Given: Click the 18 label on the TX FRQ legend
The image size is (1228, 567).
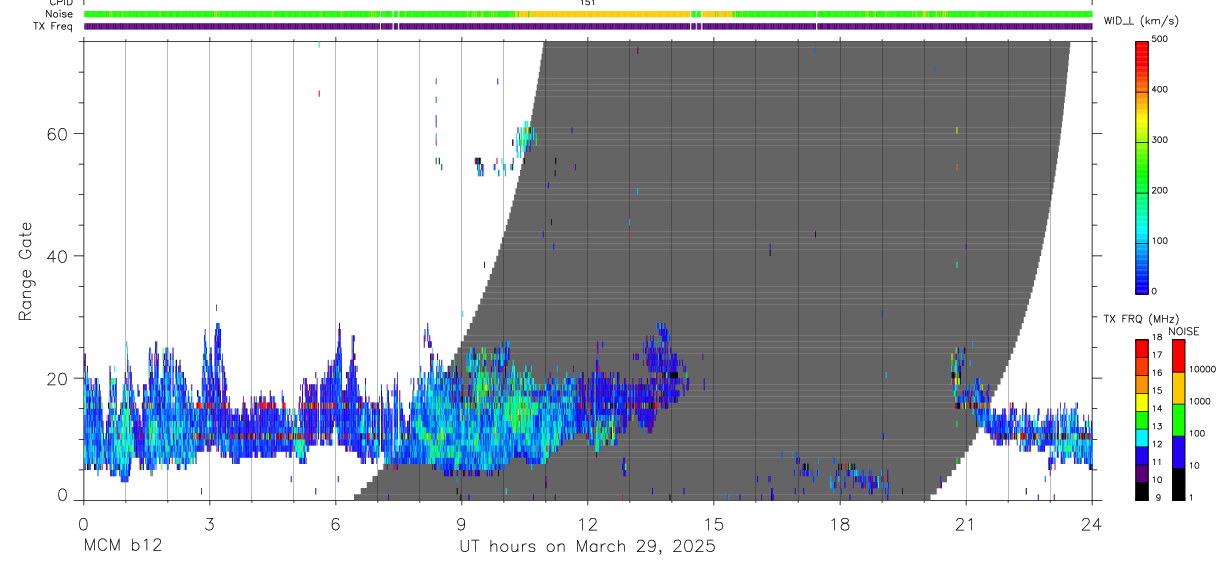Looking at the screenshot, I should (x=1157, y=338).
